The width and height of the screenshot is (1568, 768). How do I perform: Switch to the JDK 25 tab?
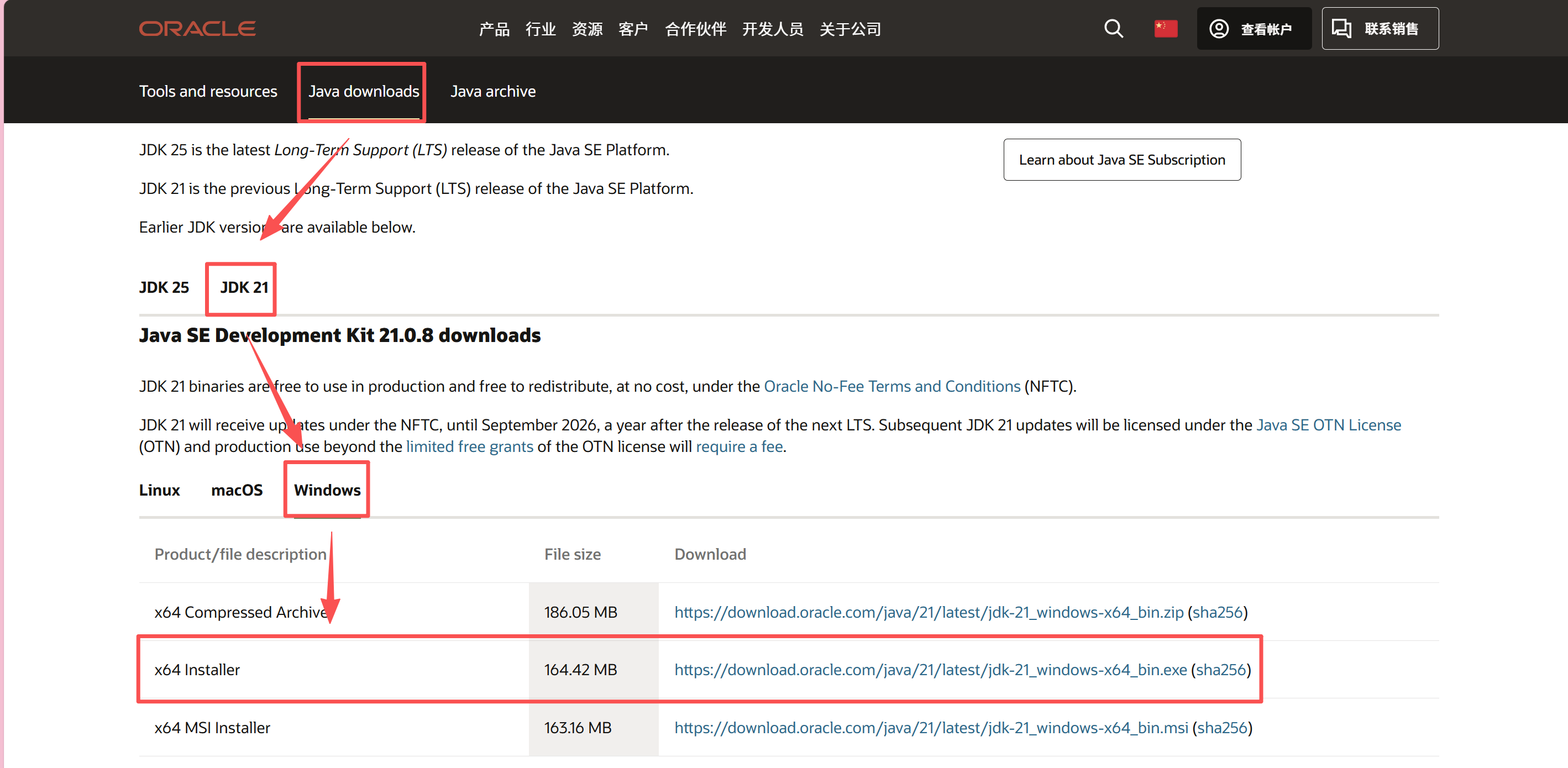[x=164, y=287]
